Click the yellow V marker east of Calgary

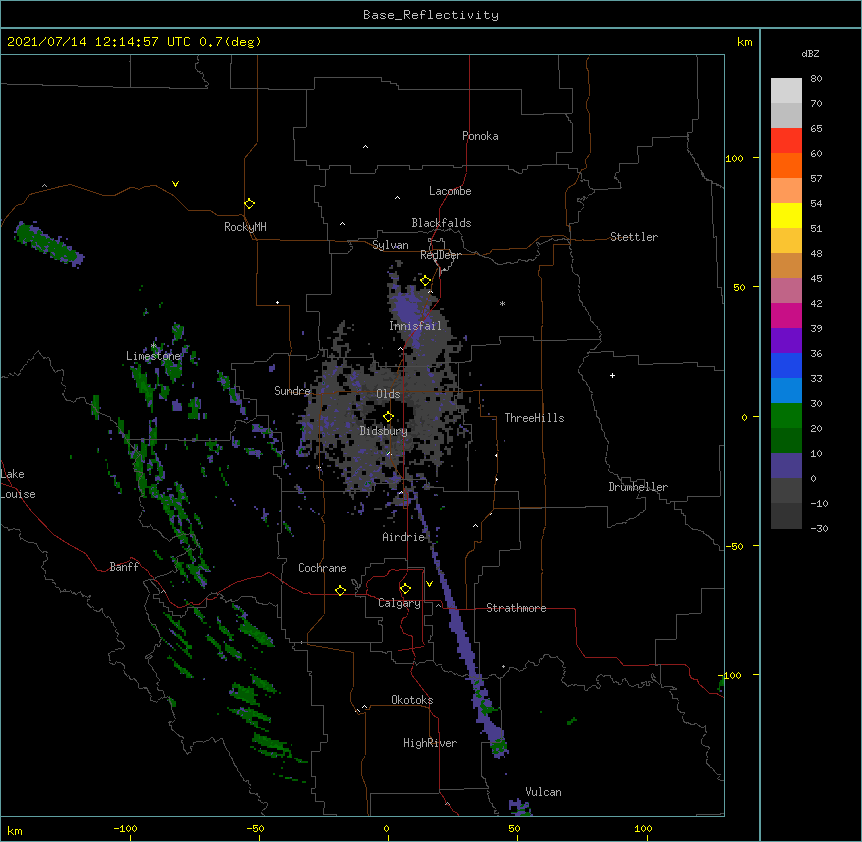(429, 584)
